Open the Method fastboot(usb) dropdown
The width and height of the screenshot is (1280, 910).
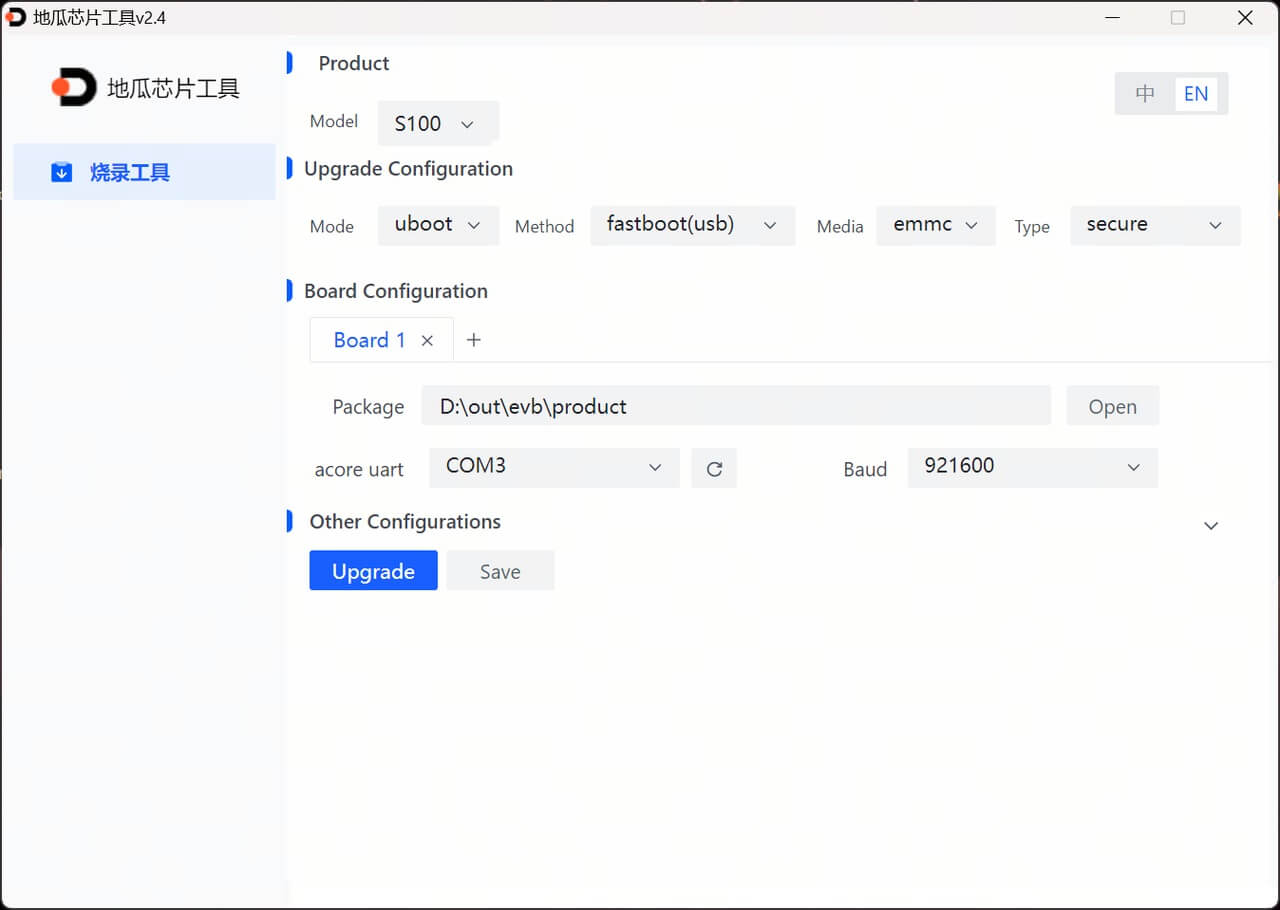point(692,225)
